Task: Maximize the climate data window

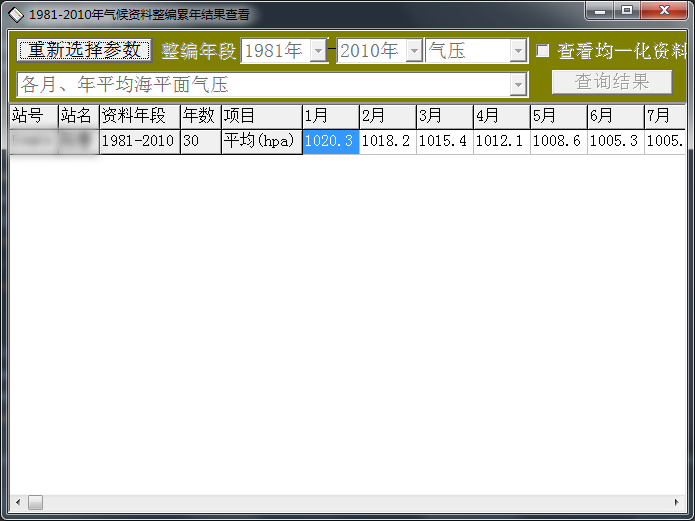Action: tap(627, 11)
